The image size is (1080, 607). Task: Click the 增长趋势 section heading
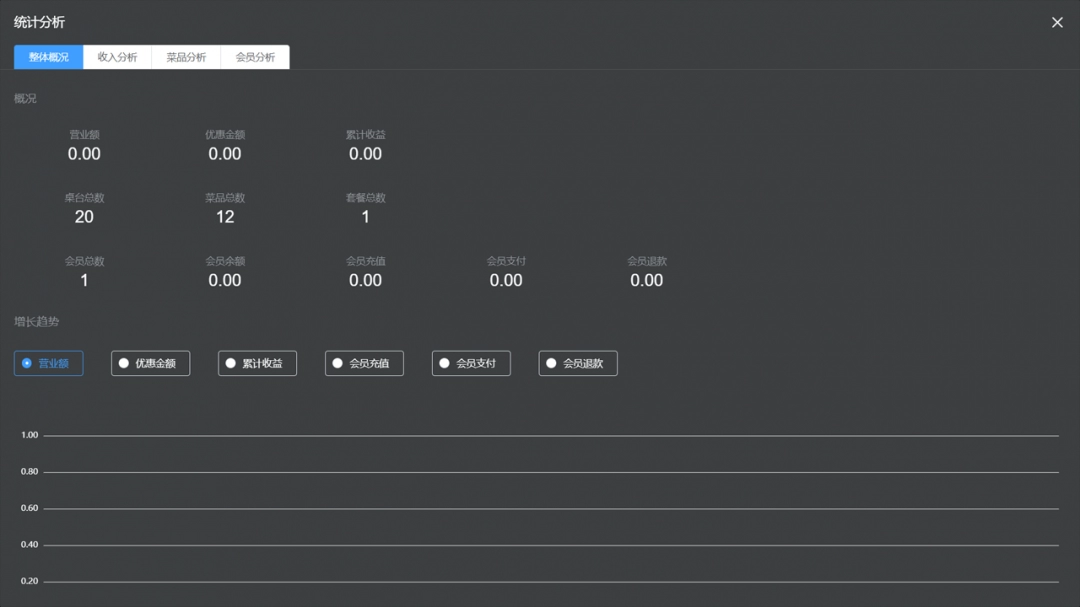37,322
